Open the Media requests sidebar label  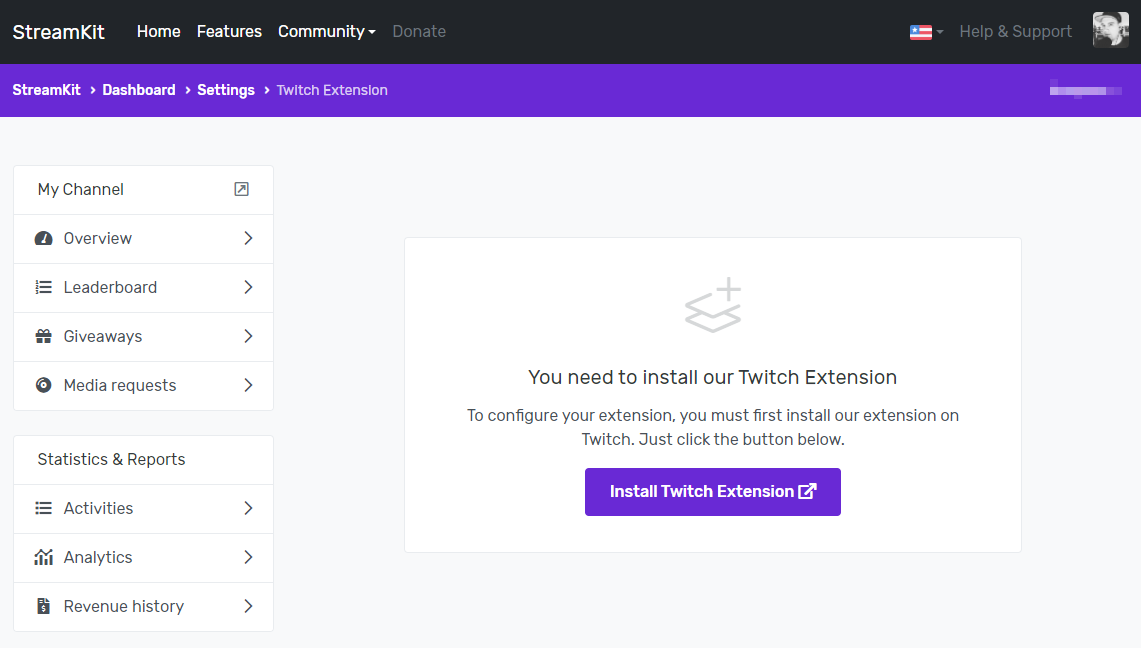click(120, 385)
